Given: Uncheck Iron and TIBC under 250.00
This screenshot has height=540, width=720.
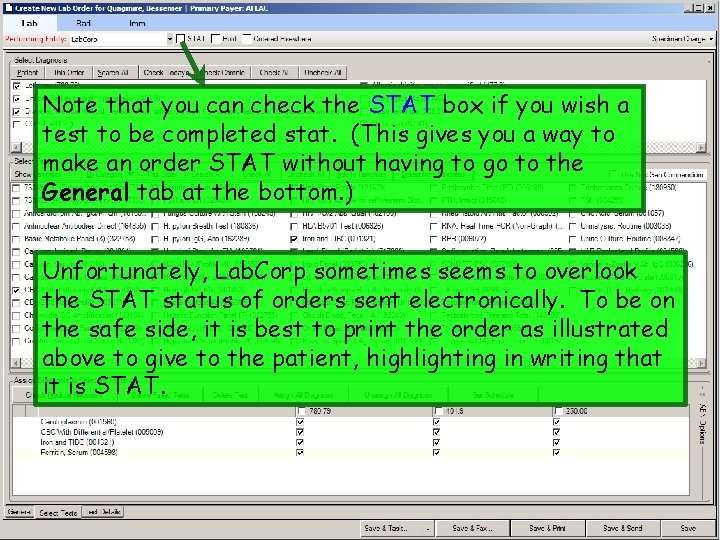Looking at the screenshot, I should 557,443.
